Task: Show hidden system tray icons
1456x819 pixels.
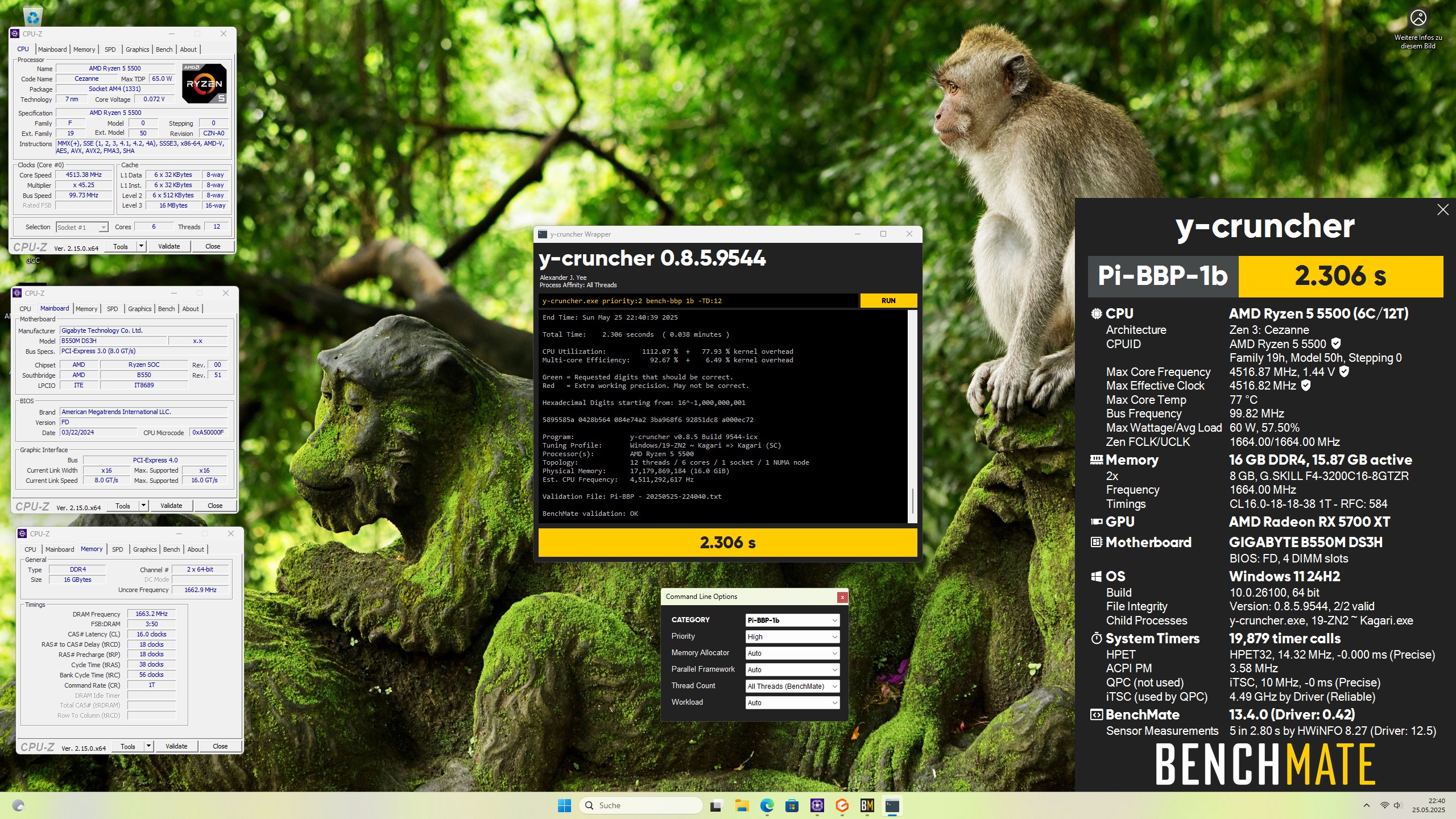Action: (1366, 805)
